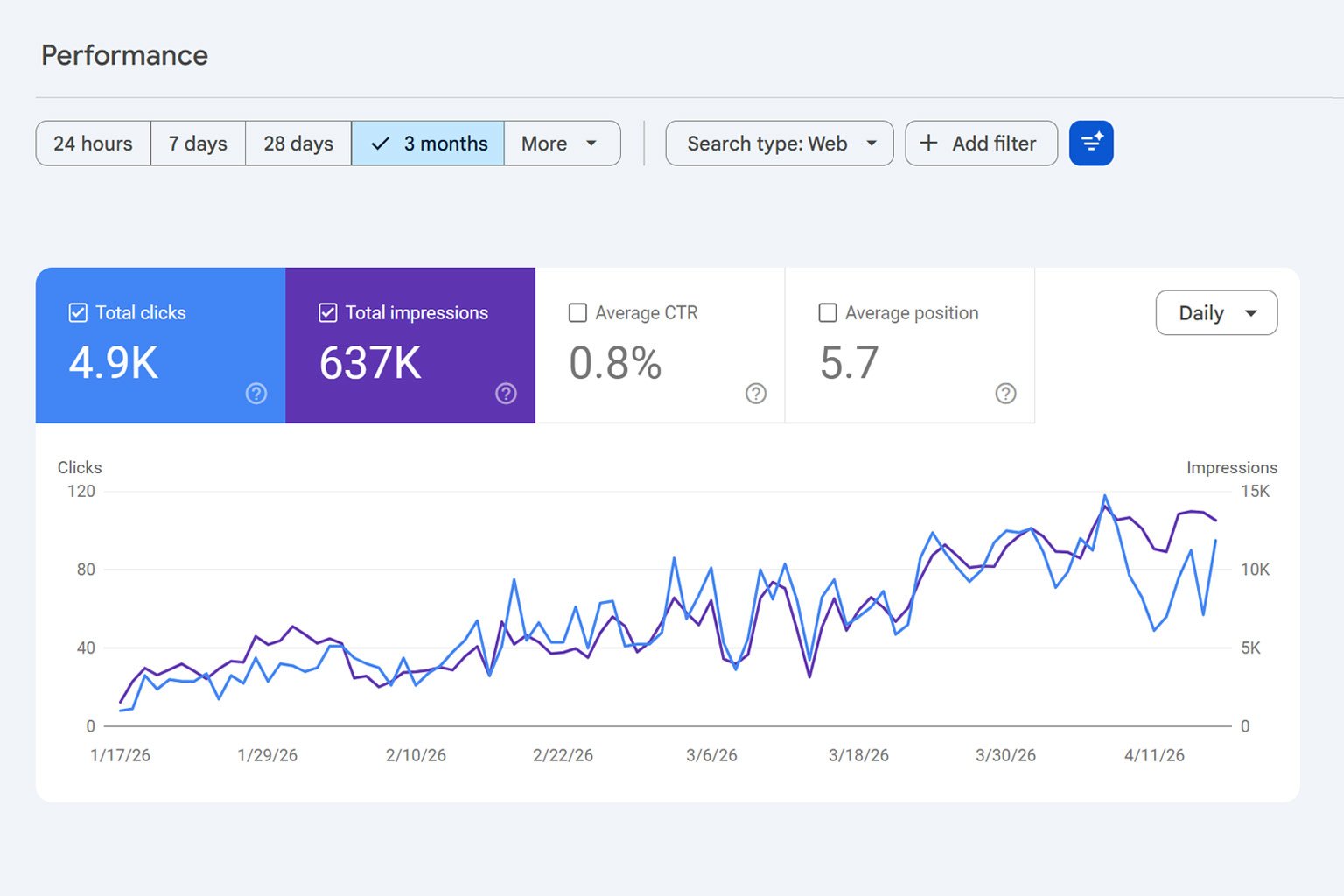Viewport: 1344px width, 896px height.
Task: Click the blue AI filter sparkle icon
Action: (1091, 143)
